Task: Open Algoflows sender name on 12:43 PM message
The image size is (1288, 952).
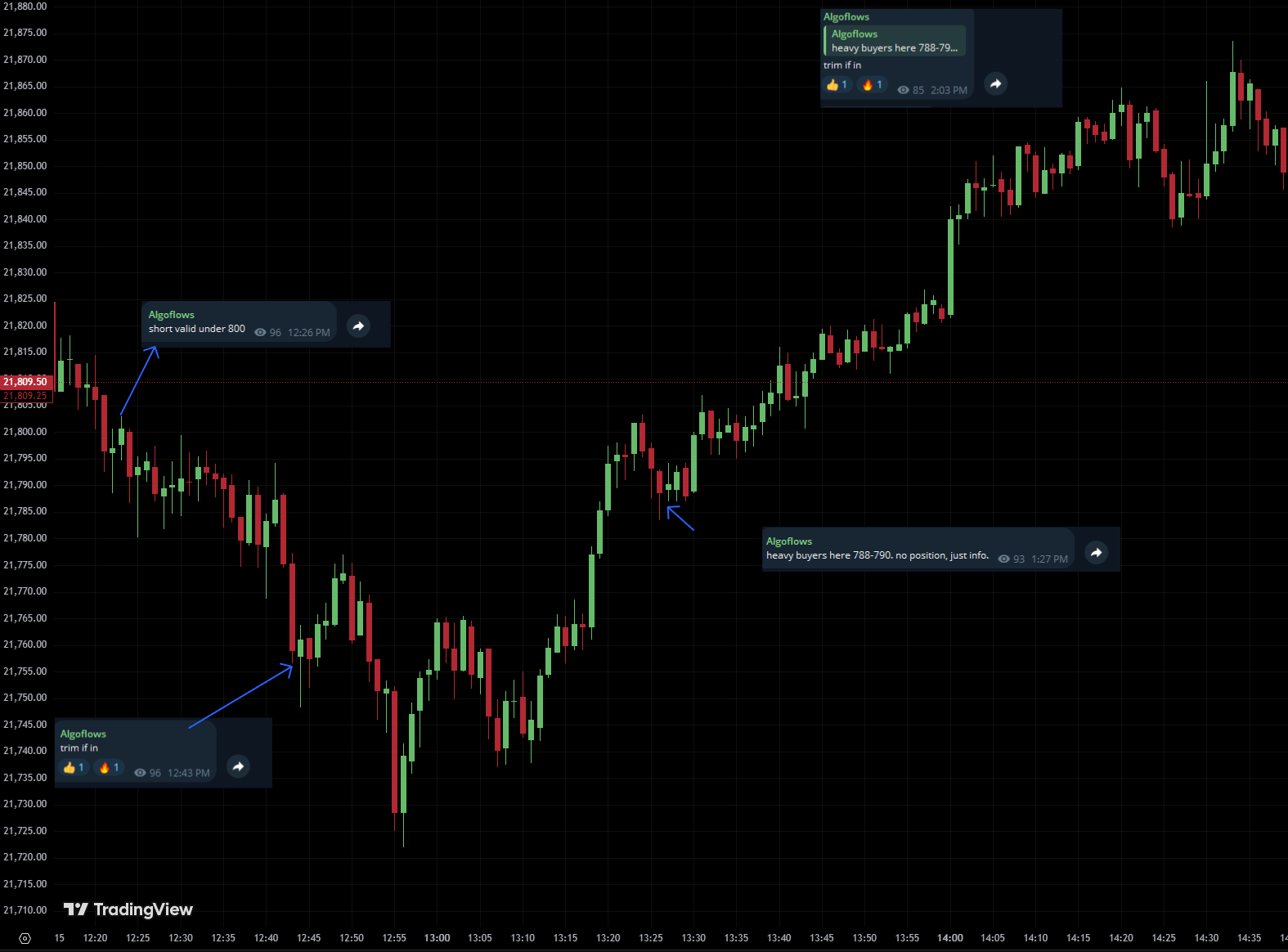Action: click(x=83, y=734)
